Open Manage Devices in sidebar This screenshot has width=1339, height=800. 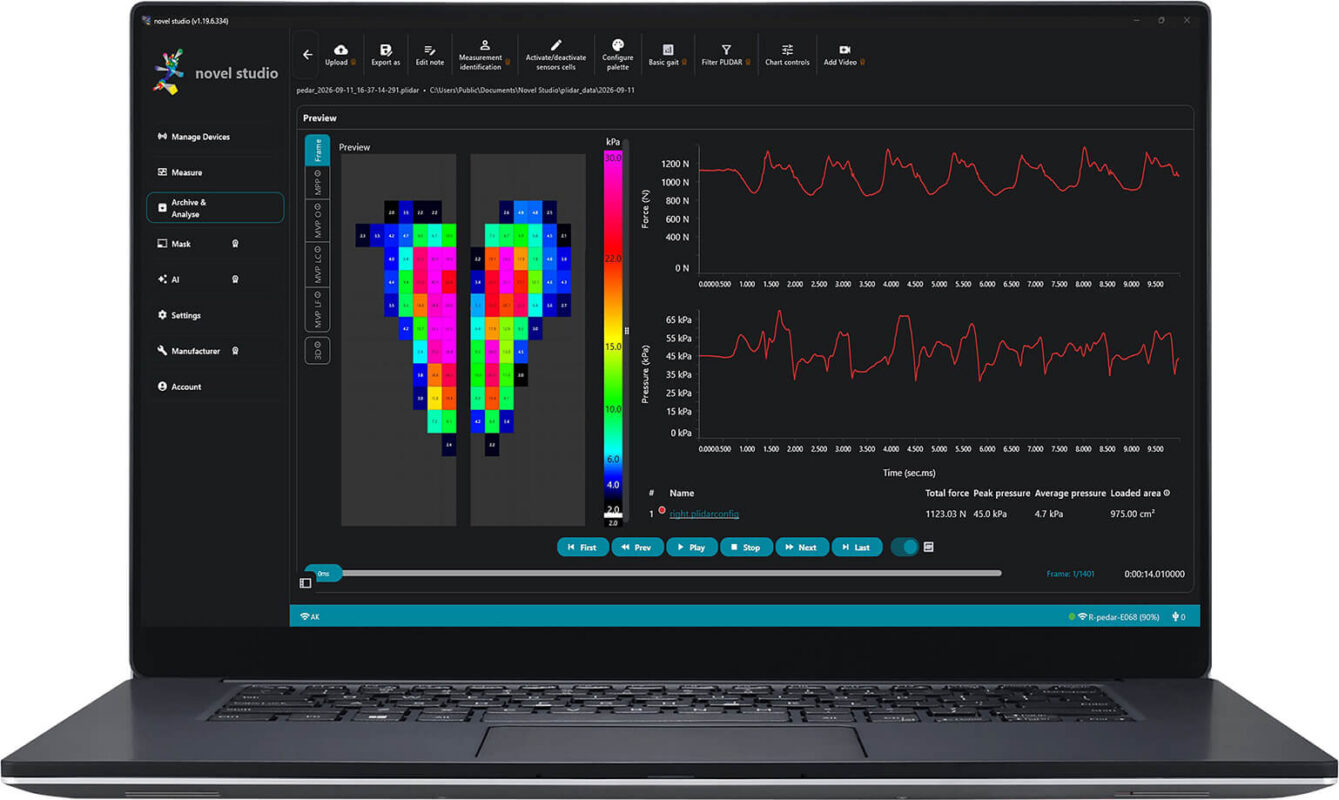coord(215,137)
